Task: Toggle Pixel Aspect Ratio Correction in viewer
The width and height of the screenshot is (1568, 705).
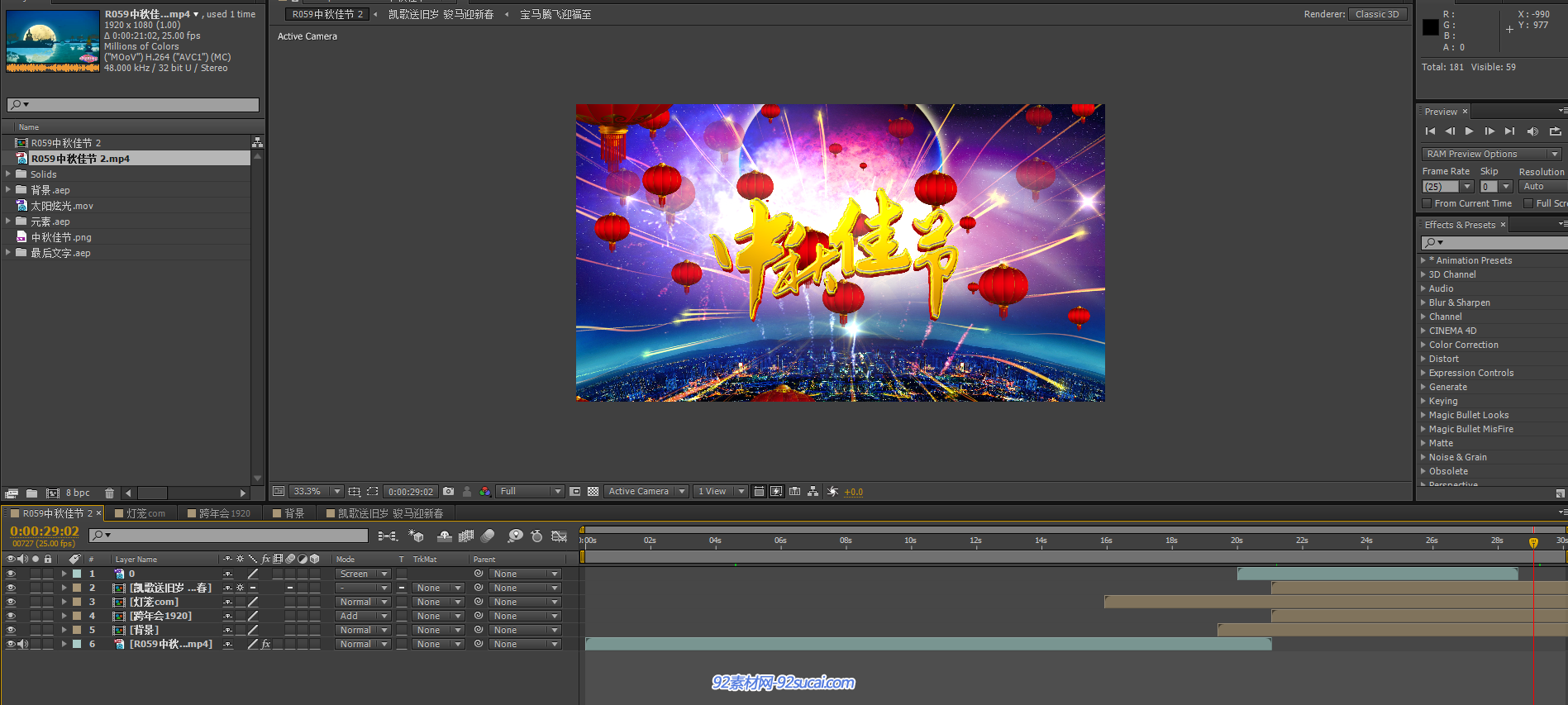Action: point(759,491)
